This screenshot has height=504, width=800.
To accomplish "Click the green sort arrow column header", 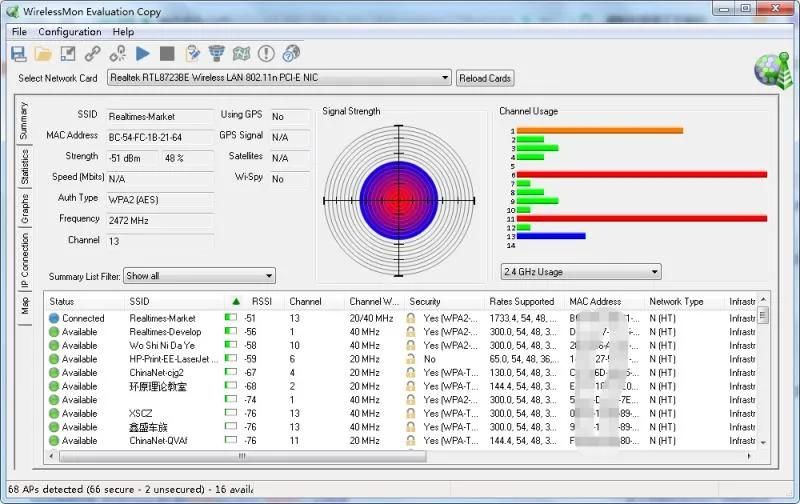I will click(236, 301).
